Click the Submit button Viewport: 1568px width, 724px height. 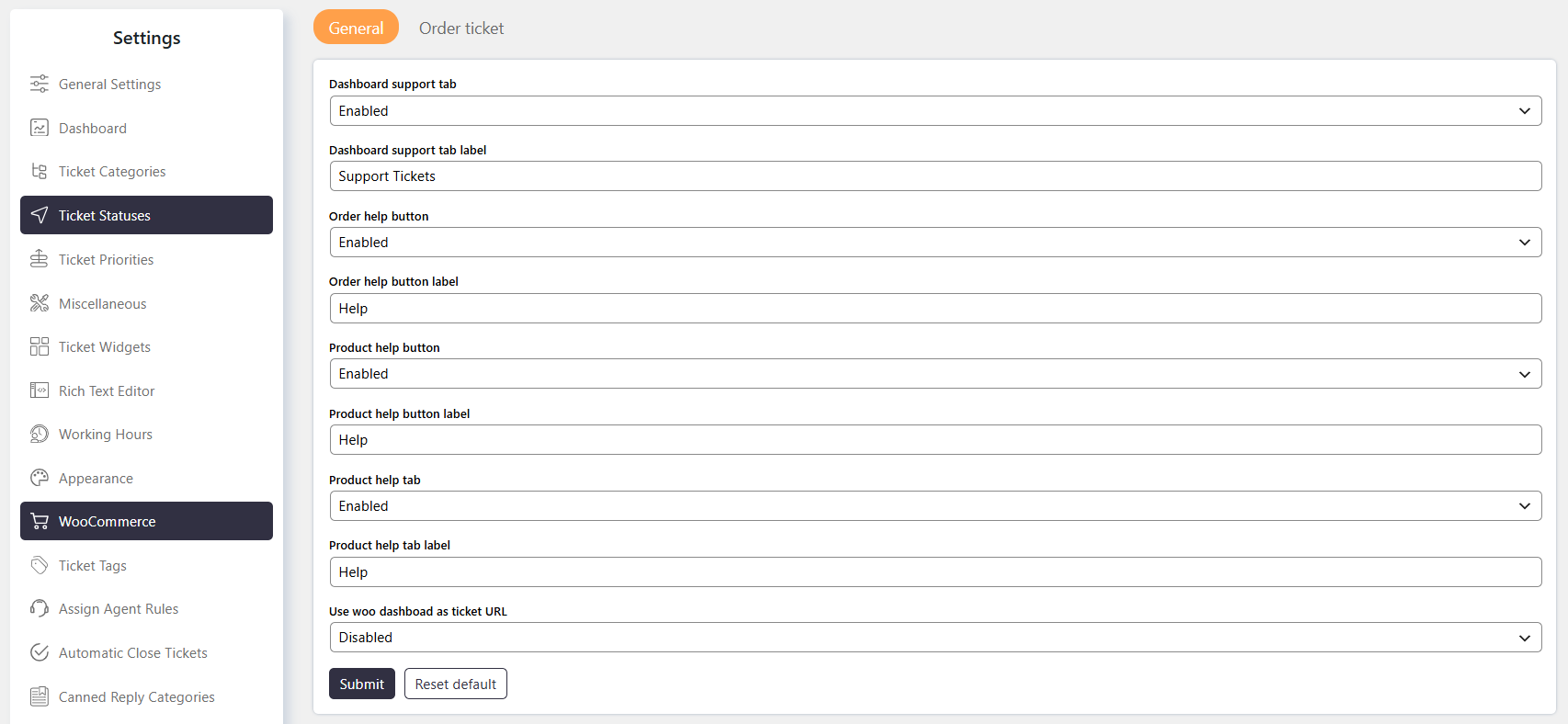pos(362,684)
